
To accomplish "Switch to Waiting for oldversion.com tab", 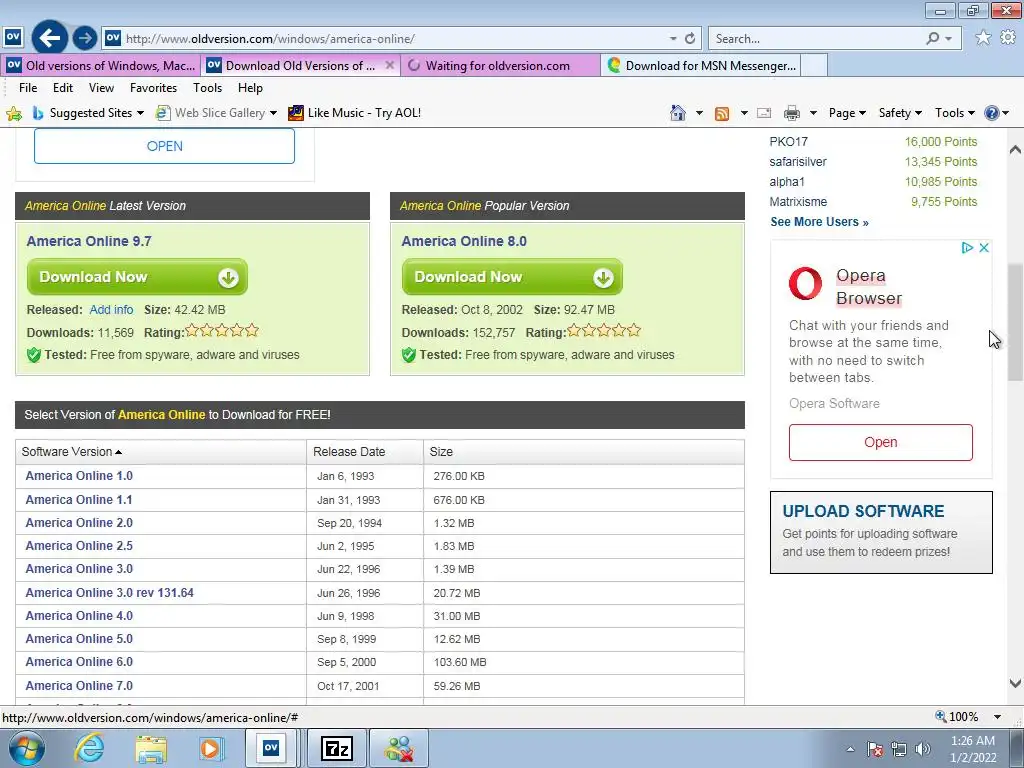I will 500,65.
